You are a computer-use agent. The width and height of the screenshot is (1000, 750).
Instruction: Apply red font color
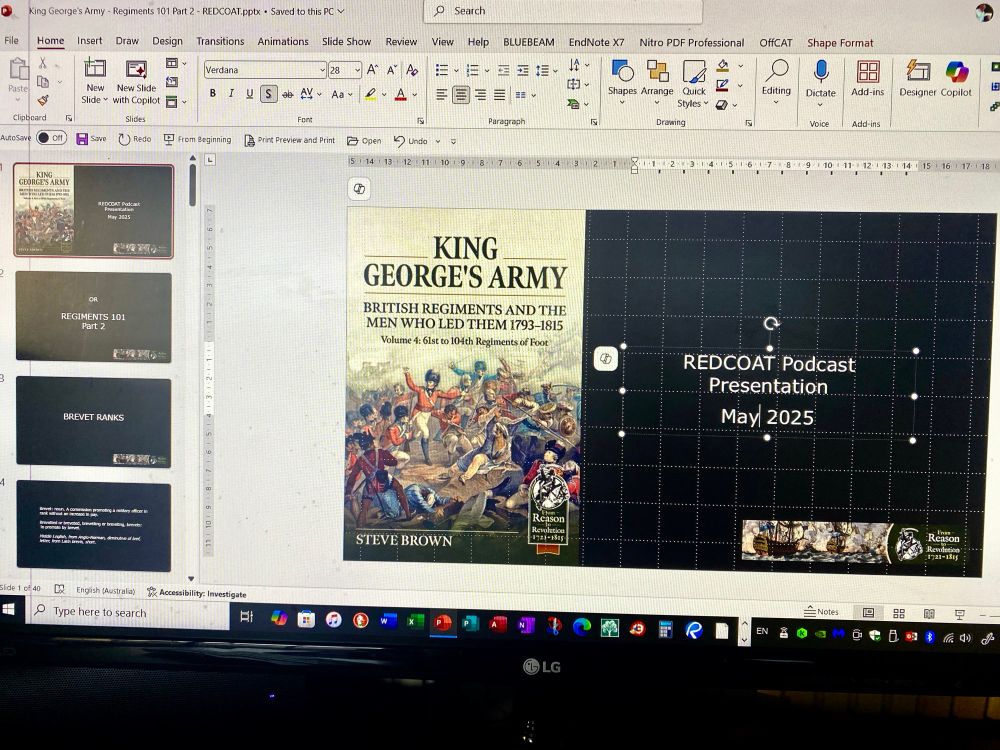coord(401,94)
